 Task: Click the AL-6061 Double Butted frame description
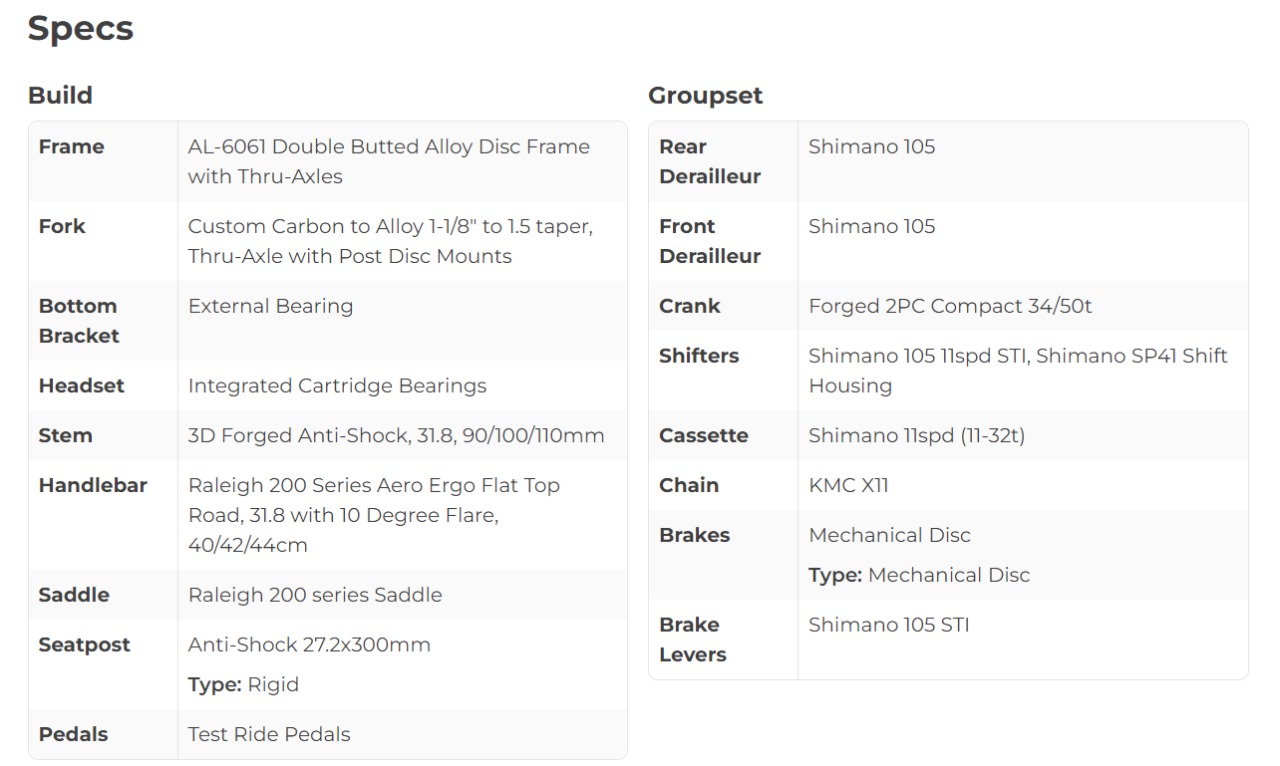tap(389, 161)
